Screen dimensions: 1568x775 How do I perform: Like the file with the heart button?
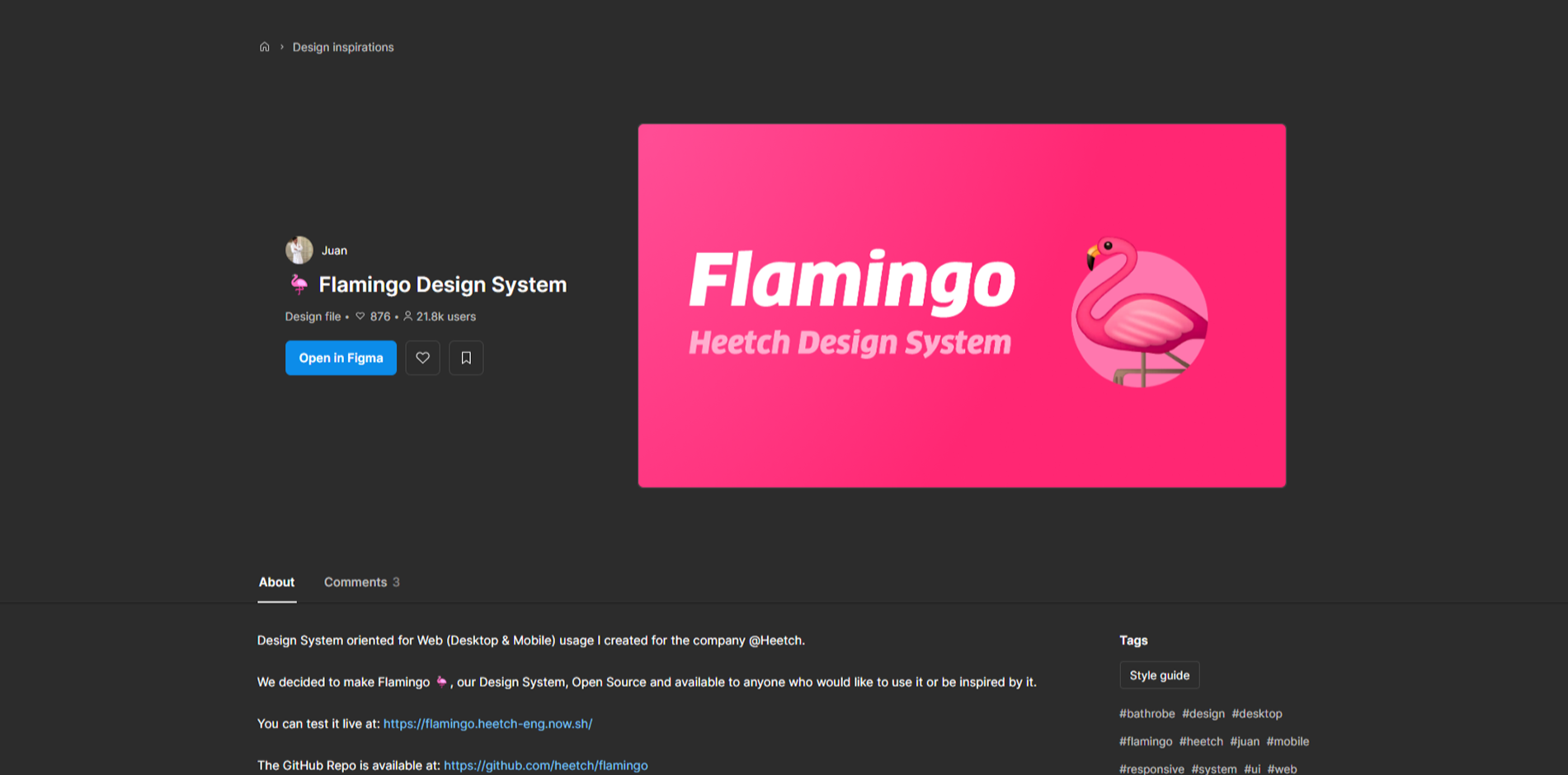click(x=422, y=358)
